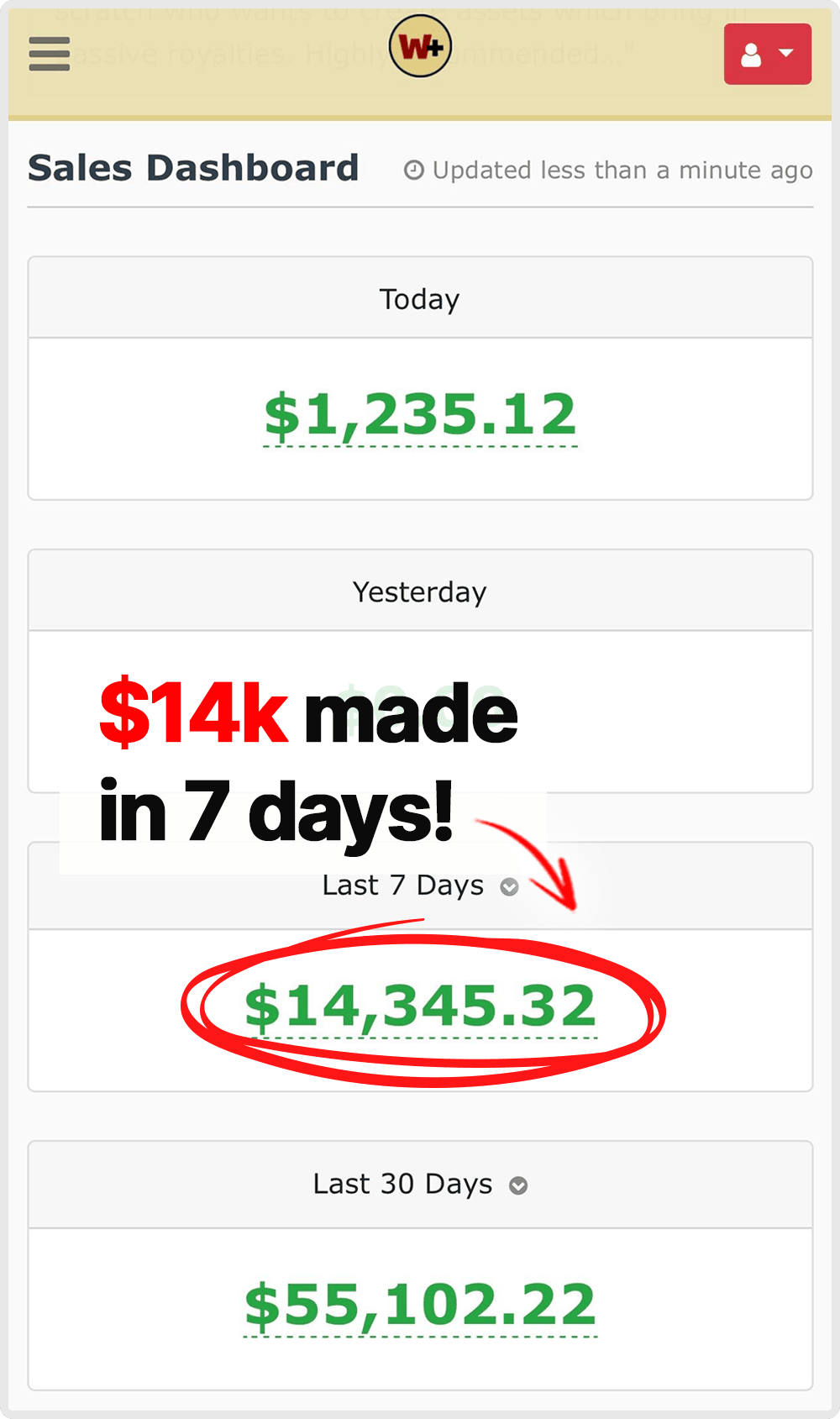Click the user profile silhouette icon

[751, 55]
